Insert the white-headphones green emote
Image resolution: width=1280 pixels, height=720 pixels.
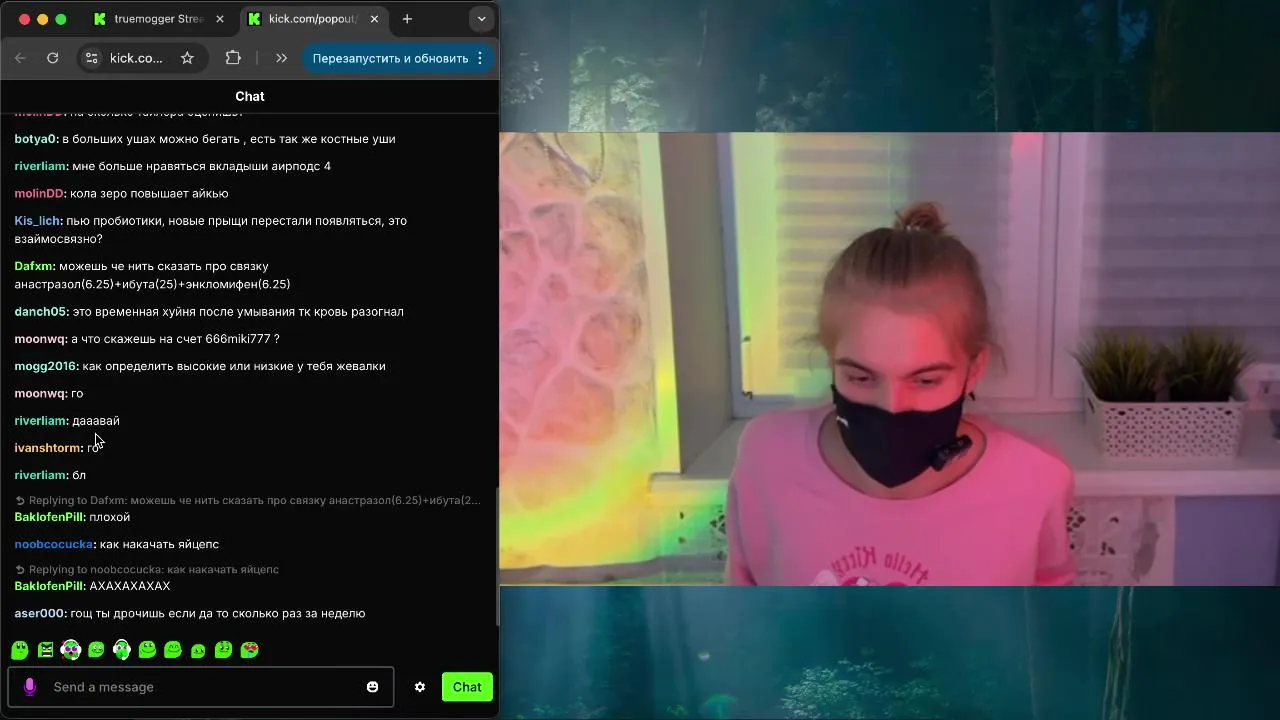pyautogui.click(x=122, y=650)
